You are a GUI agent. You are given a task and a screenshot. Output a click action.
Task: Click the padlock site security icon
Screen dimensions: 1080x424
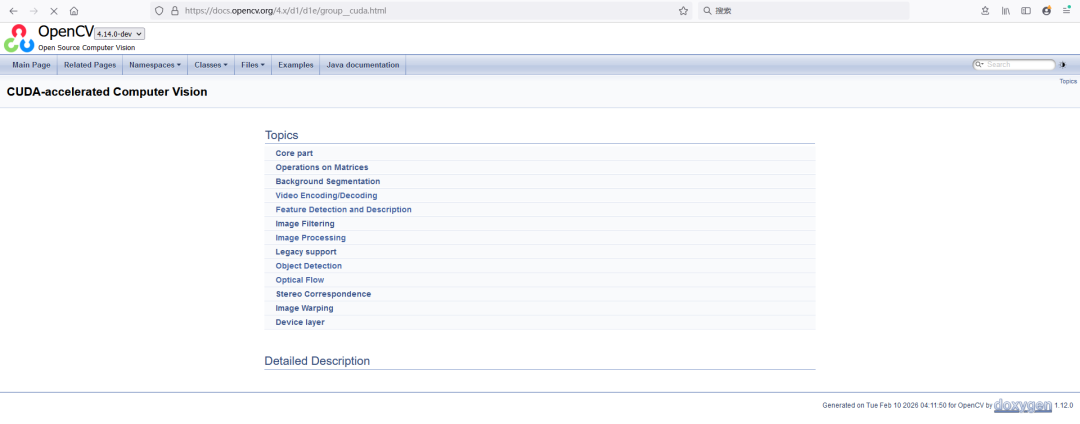(x=174, y=11)
